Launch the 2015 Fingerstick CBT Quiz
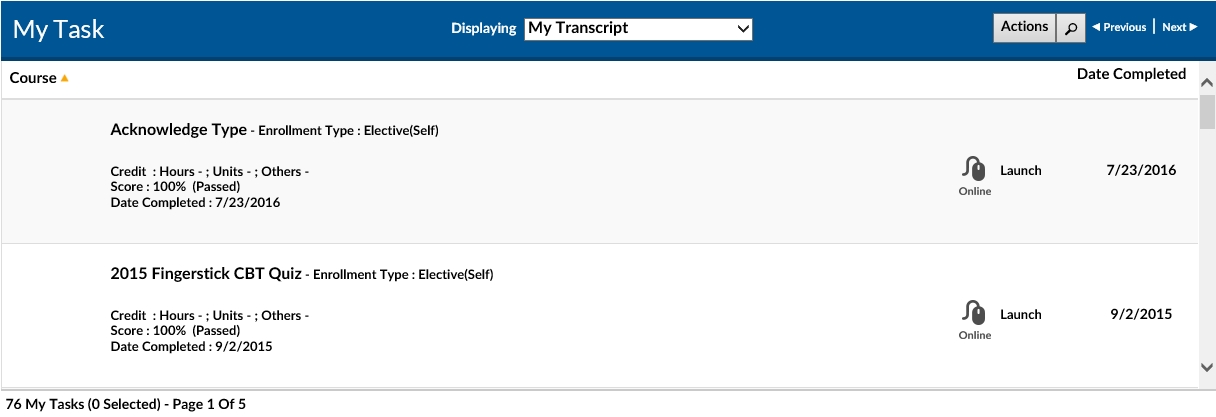The width and height of the screenshot is (1216, 417). (1021, 315)
